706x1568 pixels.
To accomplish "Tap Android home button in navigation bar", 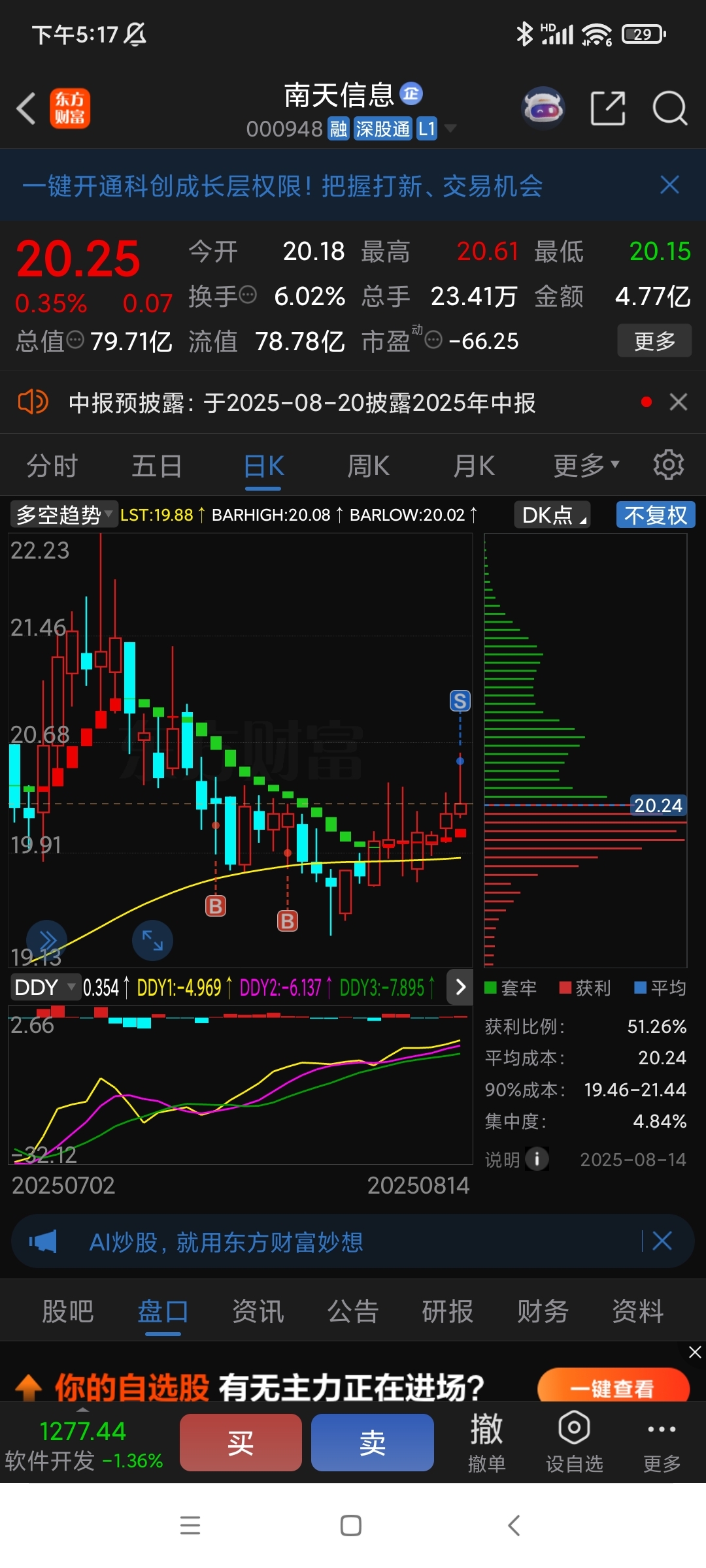I will click(351, 1526).
